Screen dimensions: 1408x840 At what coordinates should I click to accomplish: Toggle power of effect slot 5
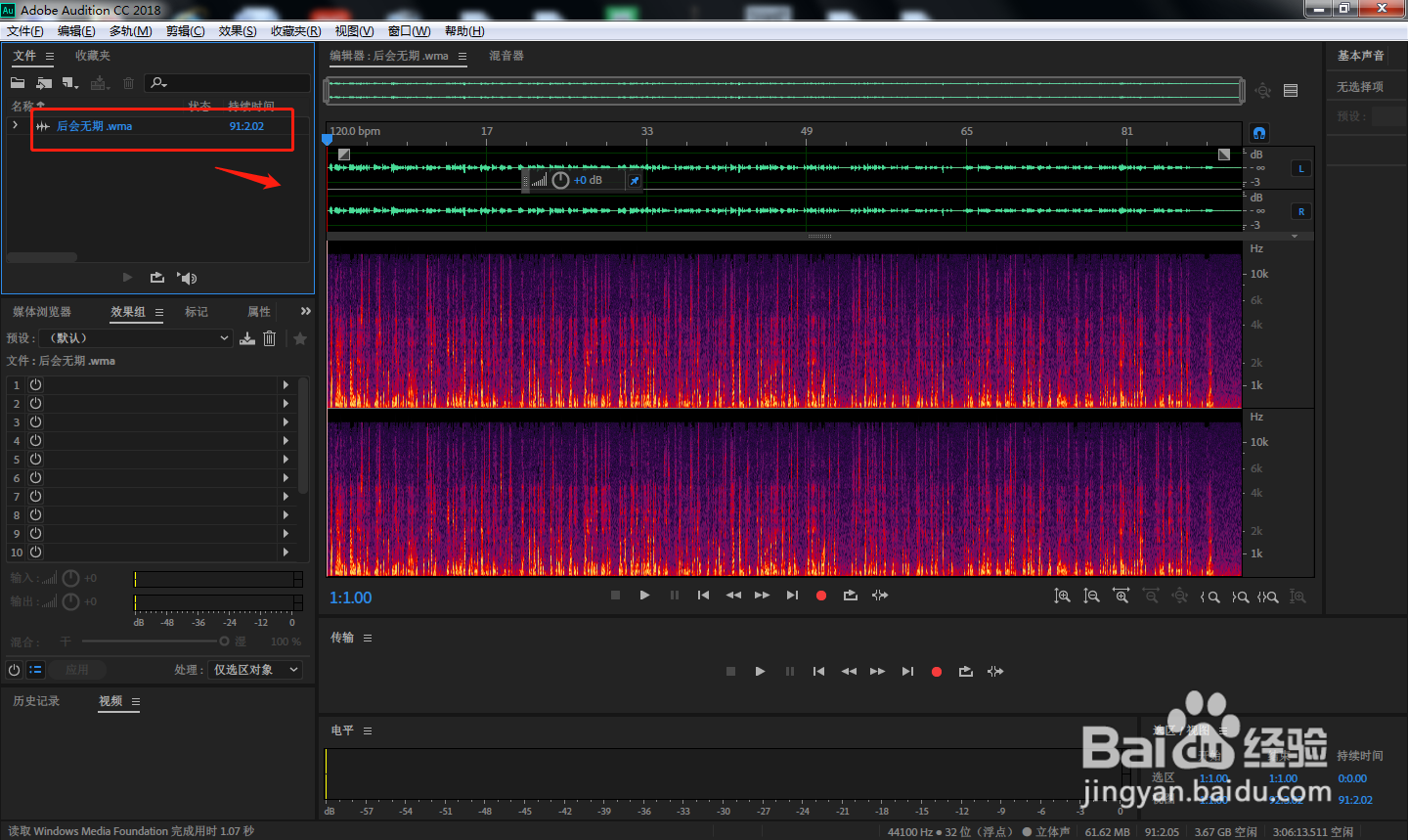pos(35,460)
